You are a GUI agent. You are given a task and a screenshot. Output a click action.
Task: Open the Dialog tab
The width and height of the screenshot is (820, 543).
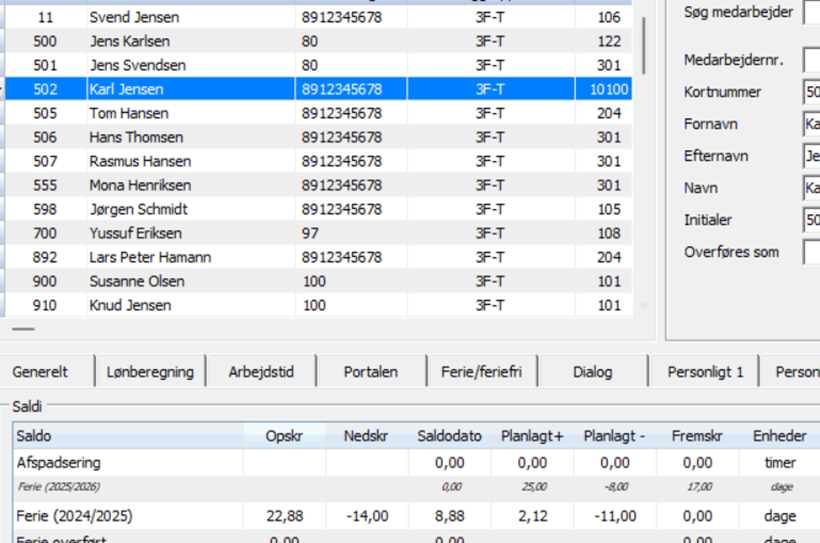pyautogui.click(x=592, y=372)
